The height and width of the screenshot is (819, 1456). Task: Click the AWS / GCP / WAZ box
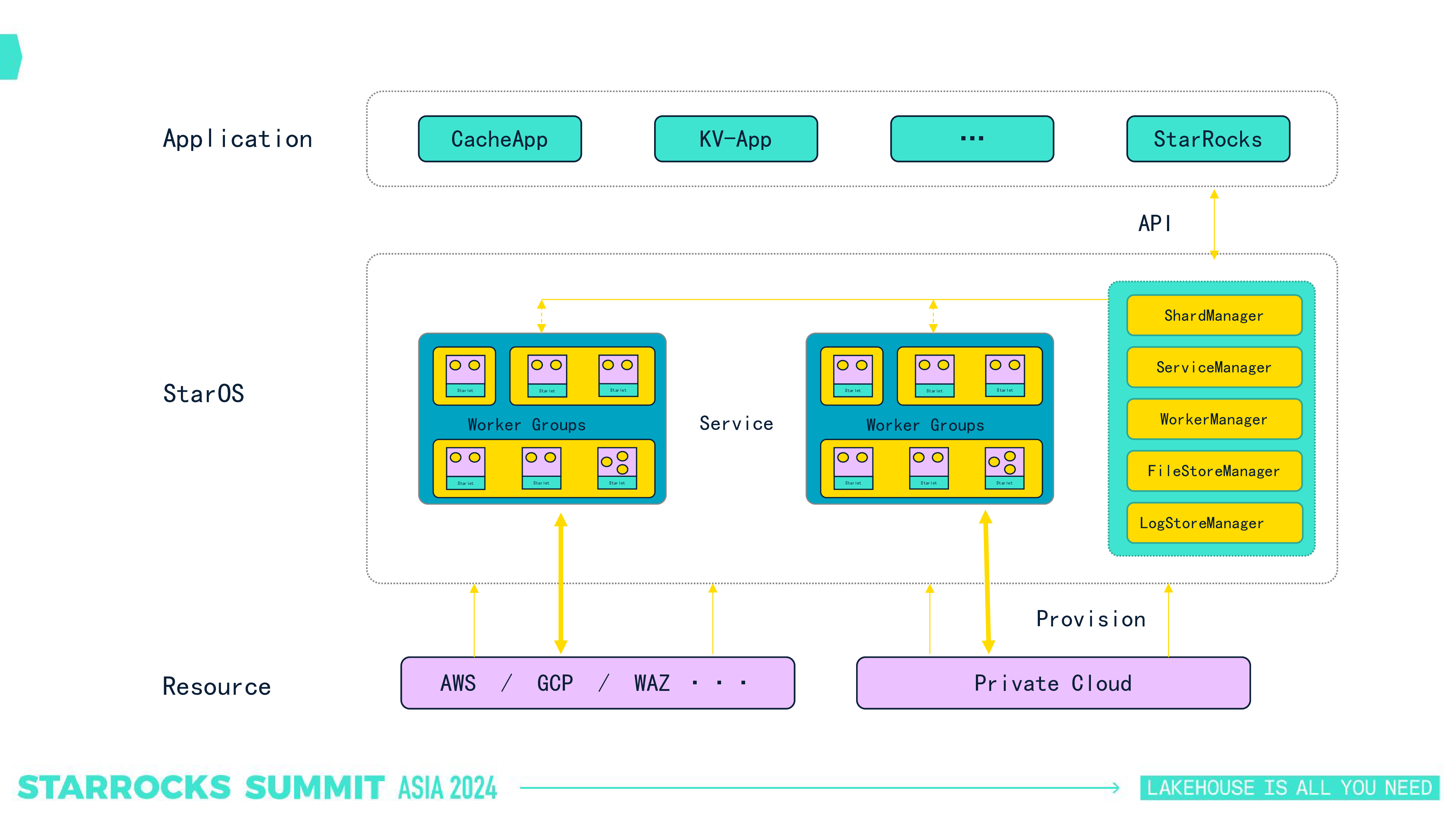click(x=598, y=683)
